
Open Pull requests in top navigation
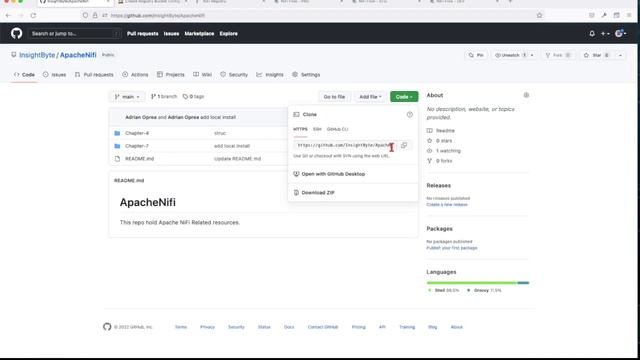pos(142,33)
